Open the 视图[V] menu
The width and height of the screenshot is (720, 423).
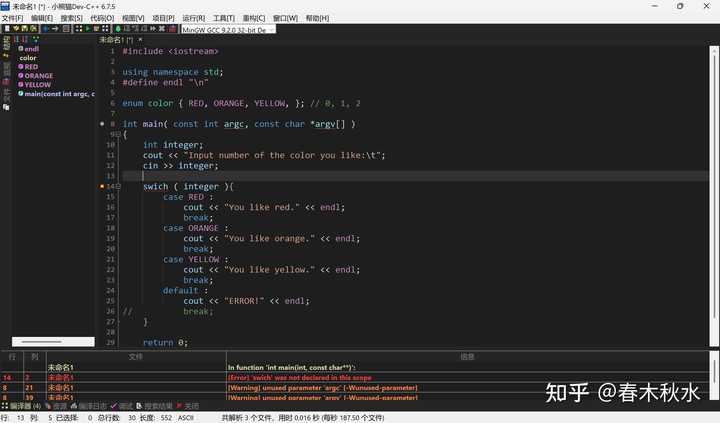(133, 18)
